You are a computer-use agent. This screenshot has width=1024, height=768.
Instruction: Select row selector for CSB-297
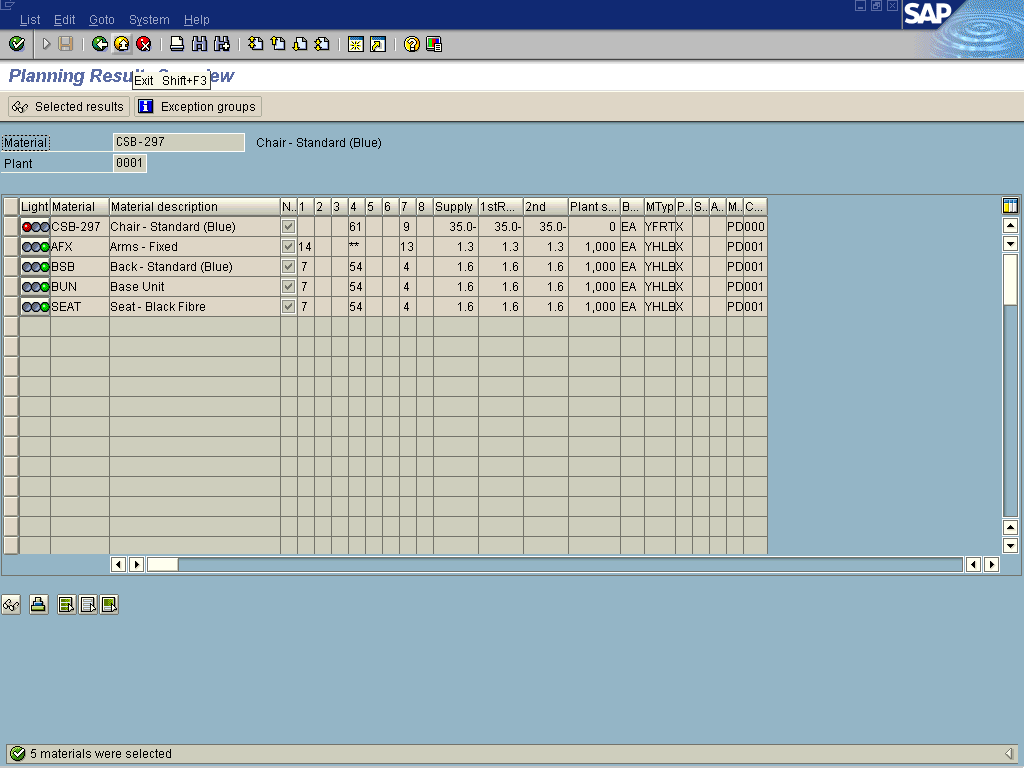11,227
